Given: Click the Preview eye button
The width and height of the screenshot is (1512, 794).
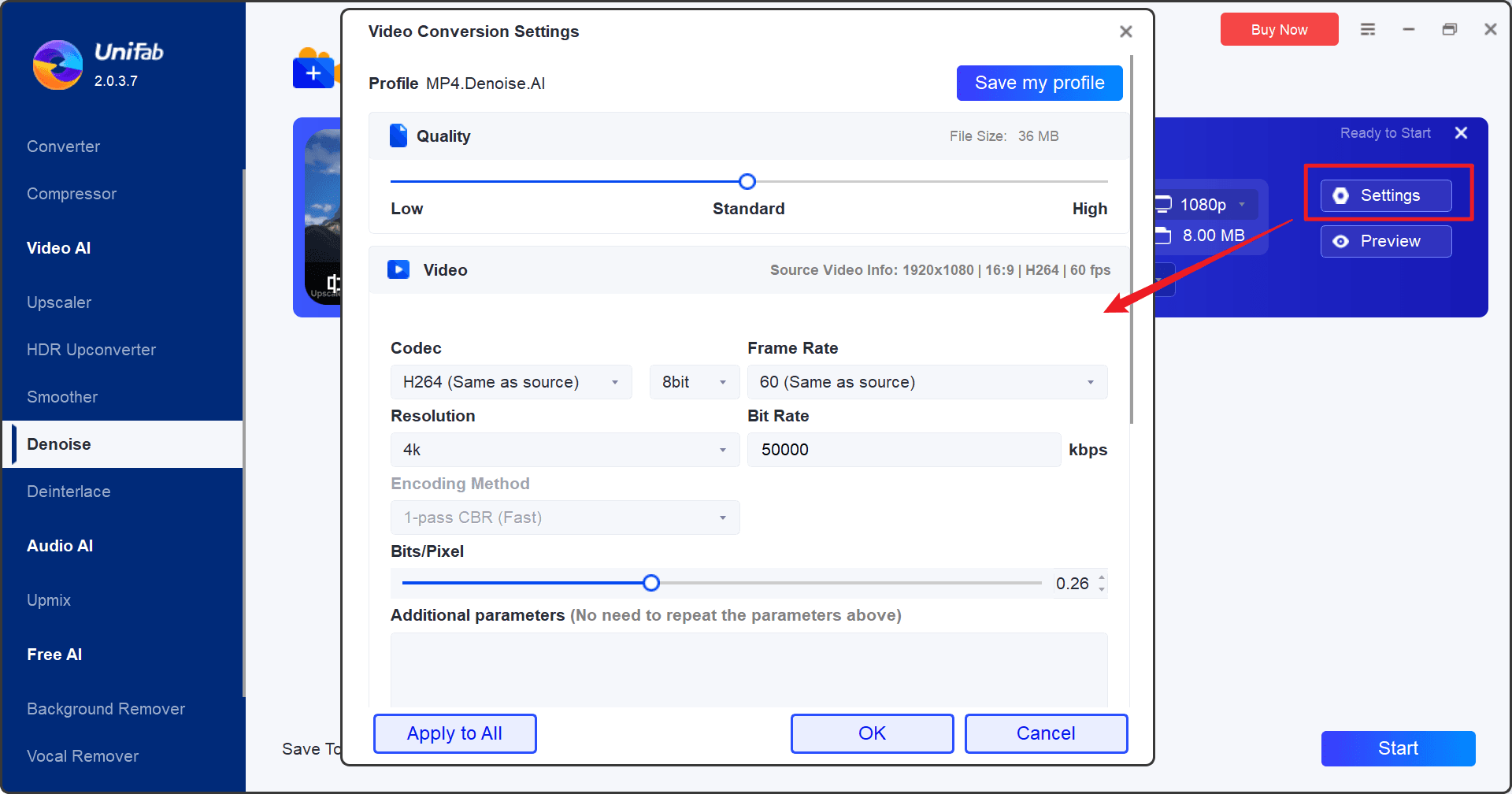Looking at the screenshot, I should pos(1386,241).
